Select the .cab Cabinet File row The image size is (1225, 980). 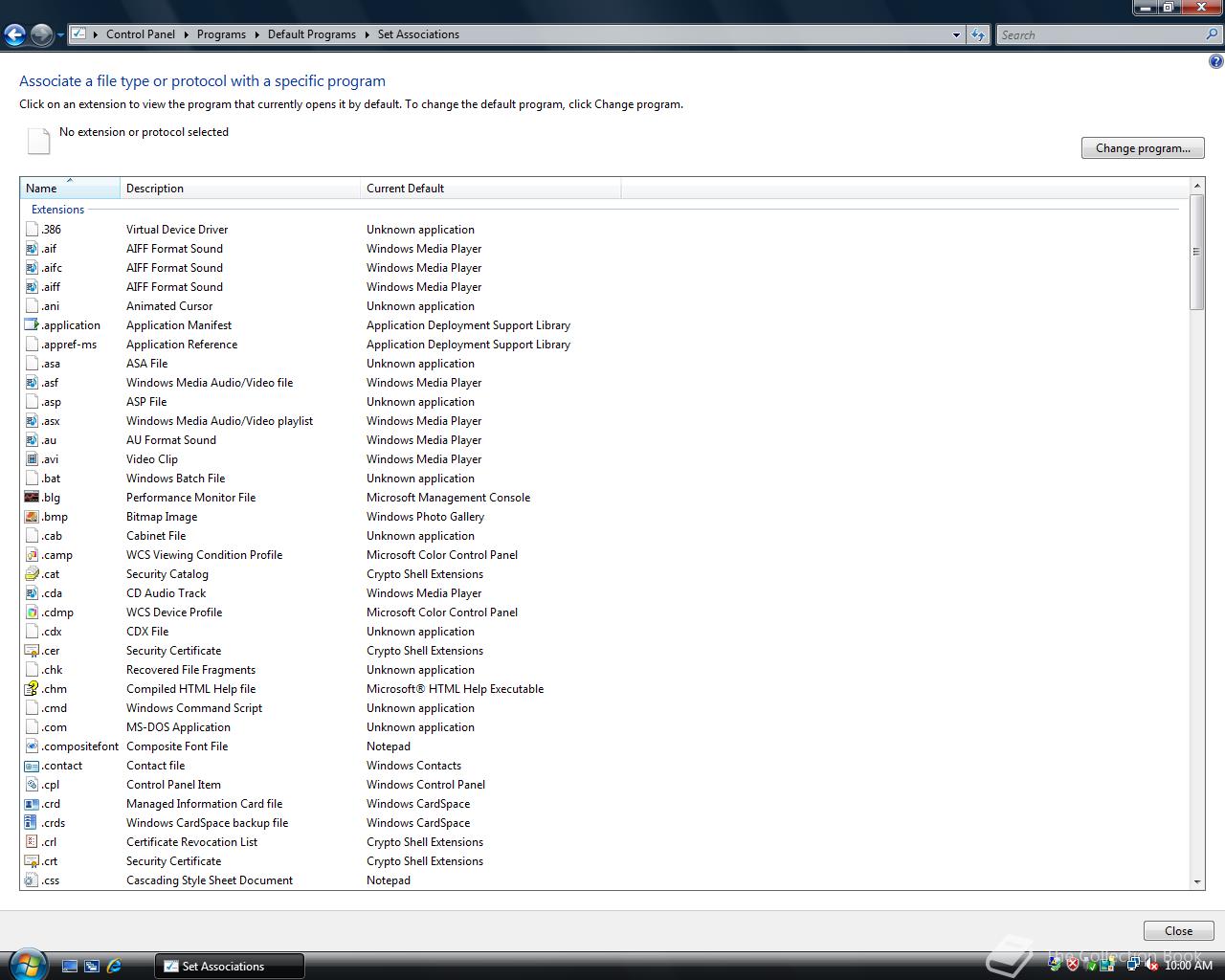603,536
